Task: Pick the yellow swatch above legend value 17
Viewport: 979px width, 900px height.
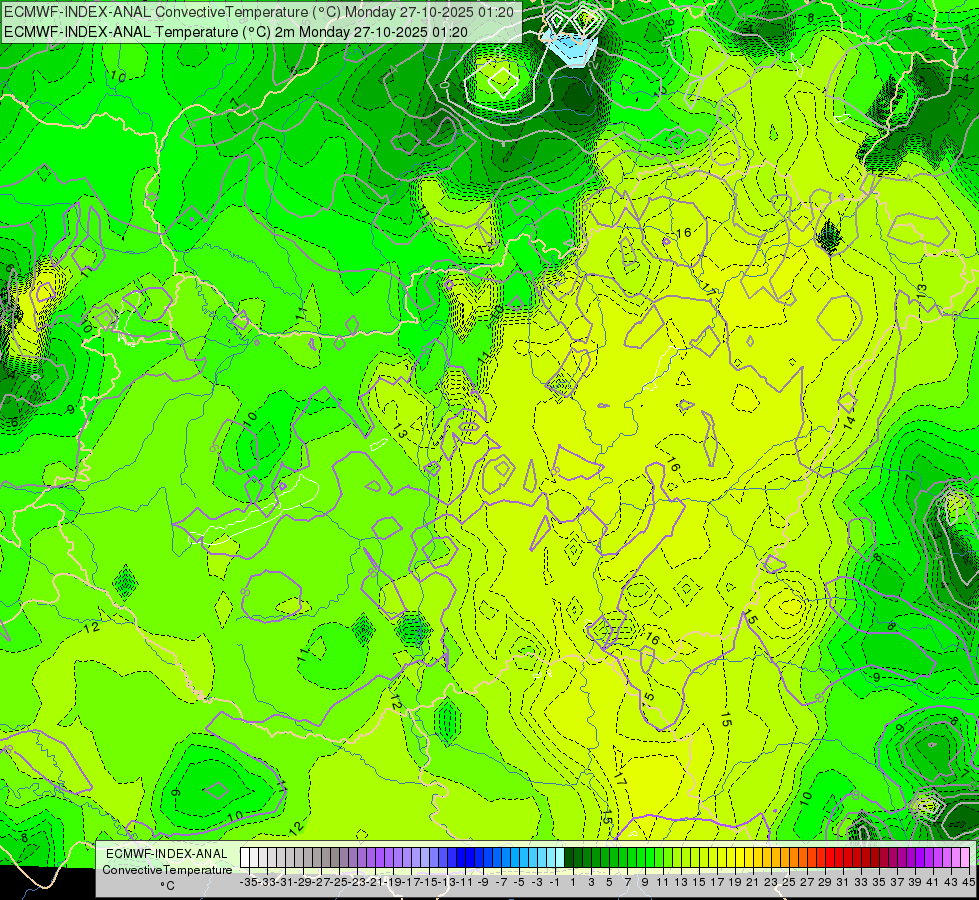Action: pos(714,858)
